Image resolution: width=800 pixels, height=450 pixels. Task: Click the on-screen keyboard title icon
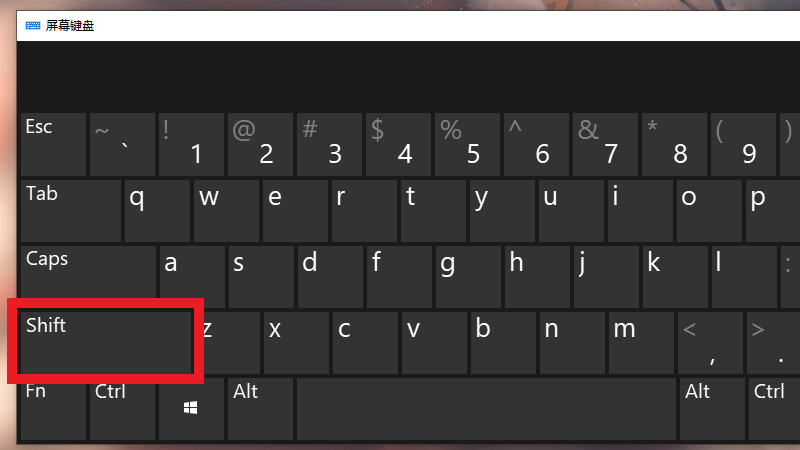click(33, 26)
